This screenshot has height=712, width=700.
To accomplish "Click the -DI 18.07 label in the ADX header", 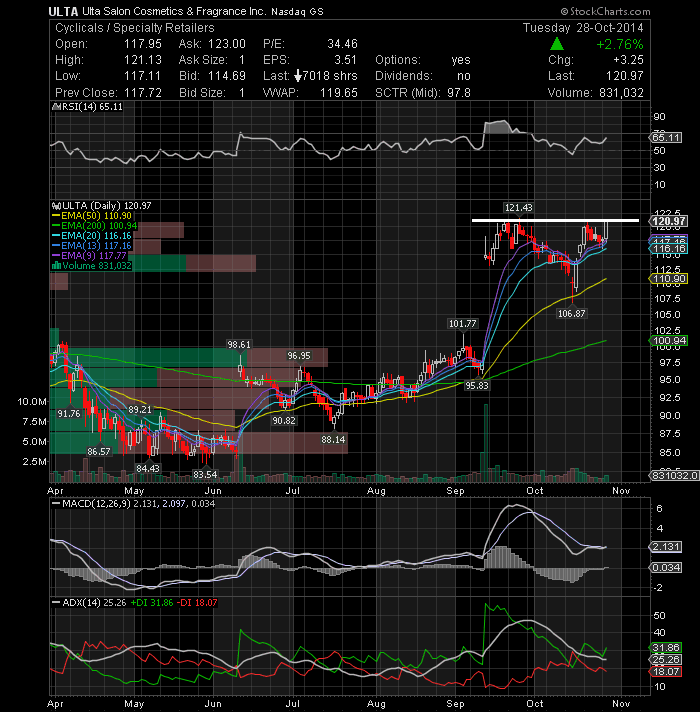I will [197, 603].
